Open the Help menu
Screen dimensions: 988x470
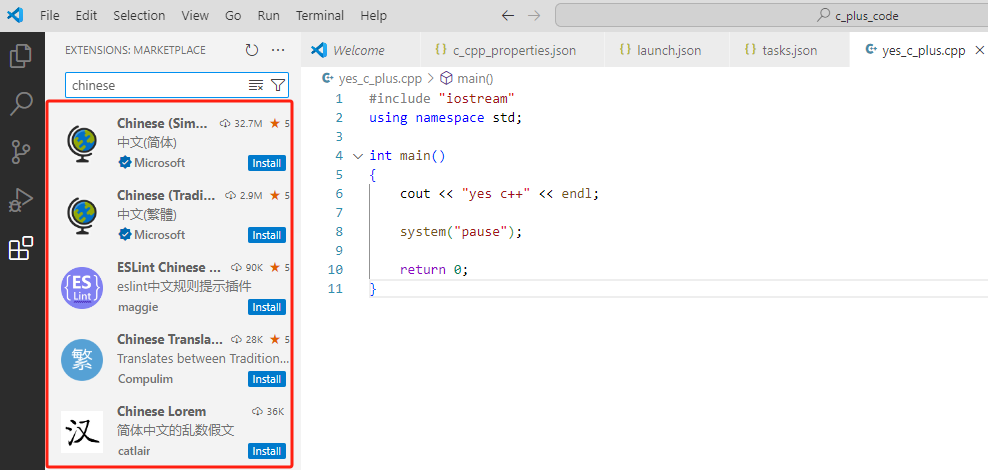374,16
